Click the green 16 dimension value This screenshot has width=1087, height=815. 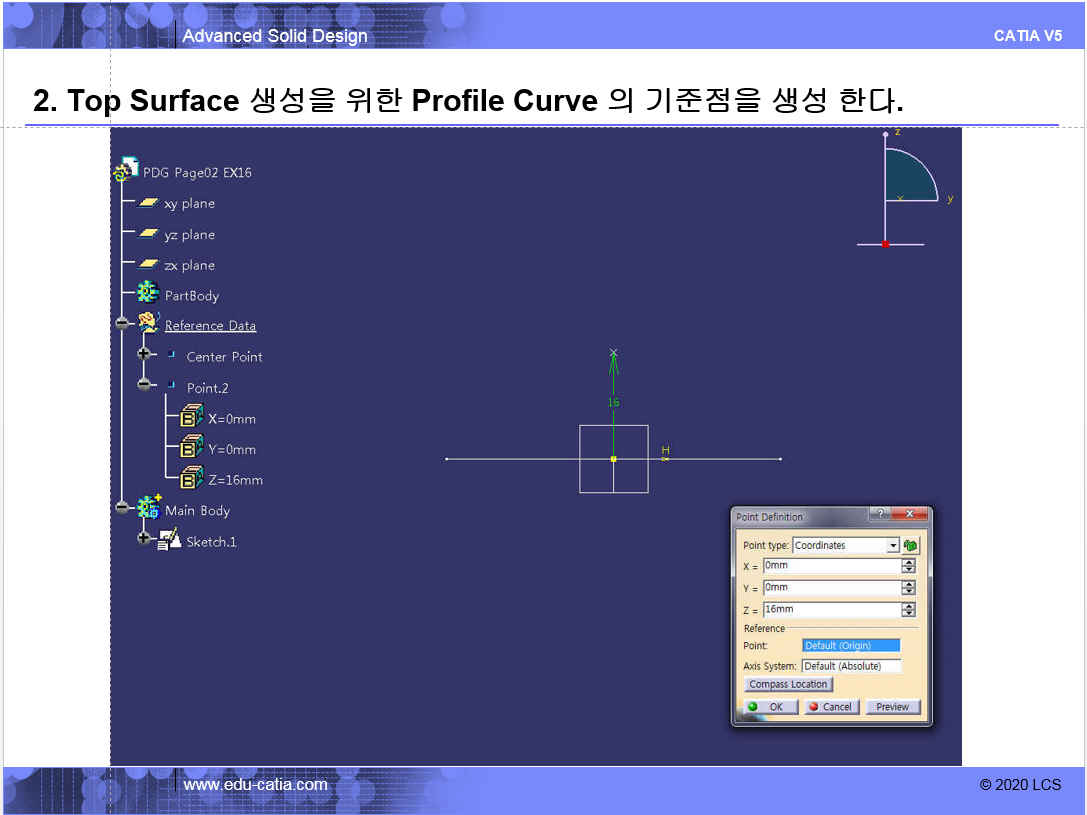614,402
